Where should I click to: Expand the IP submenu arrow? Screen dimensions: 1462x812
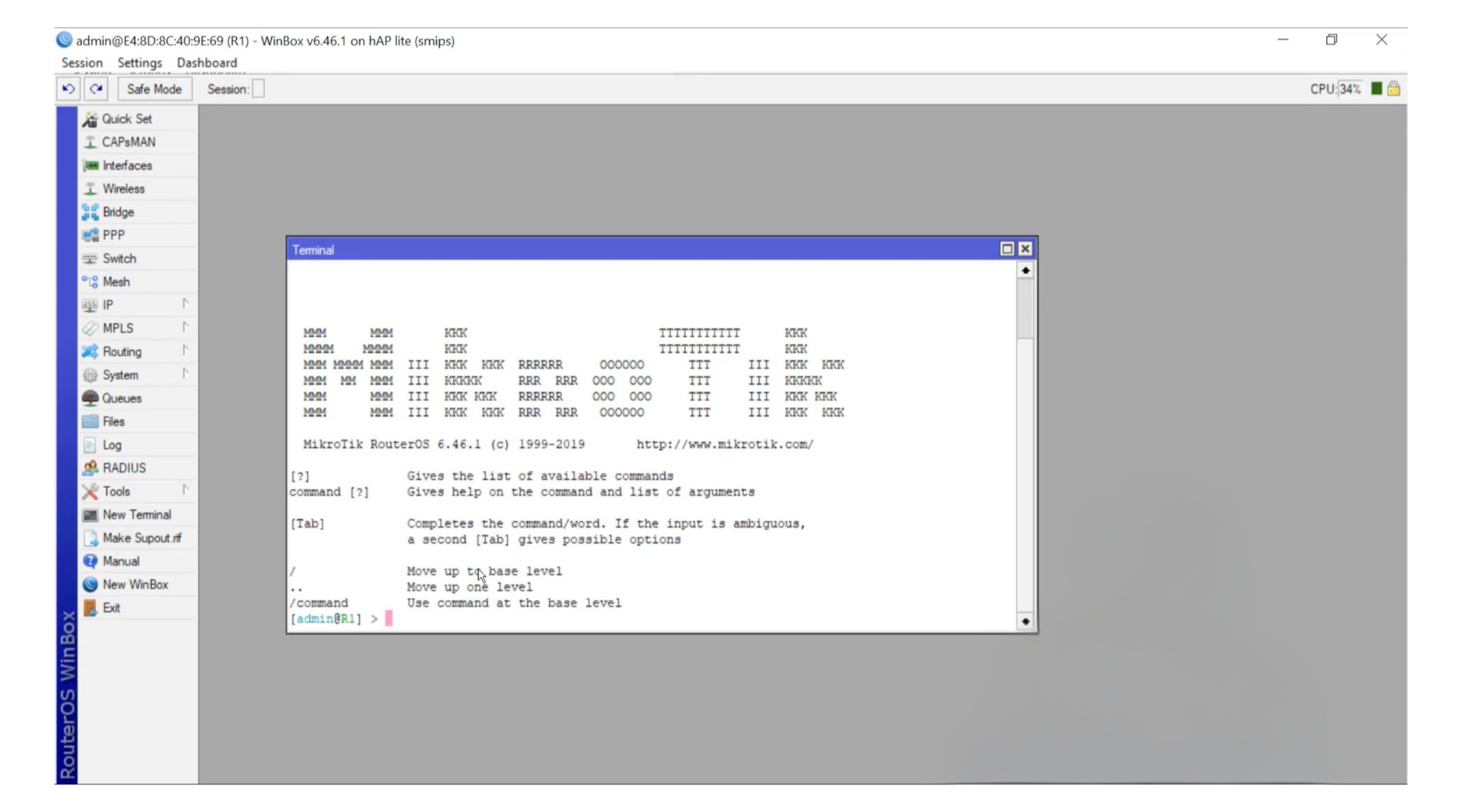coord(185,304)
